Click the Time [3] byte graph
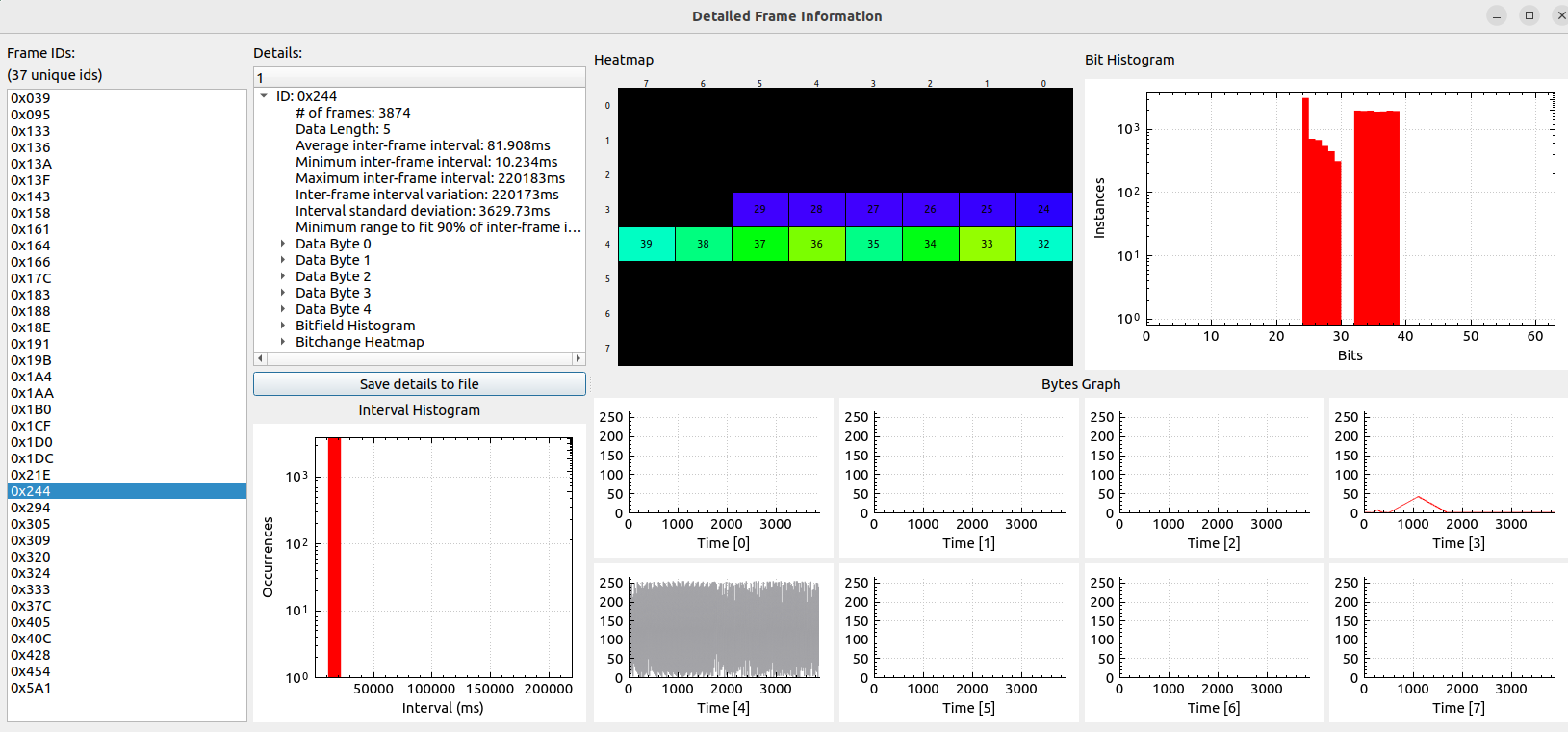1568x732 pixels. (1449, 478)
